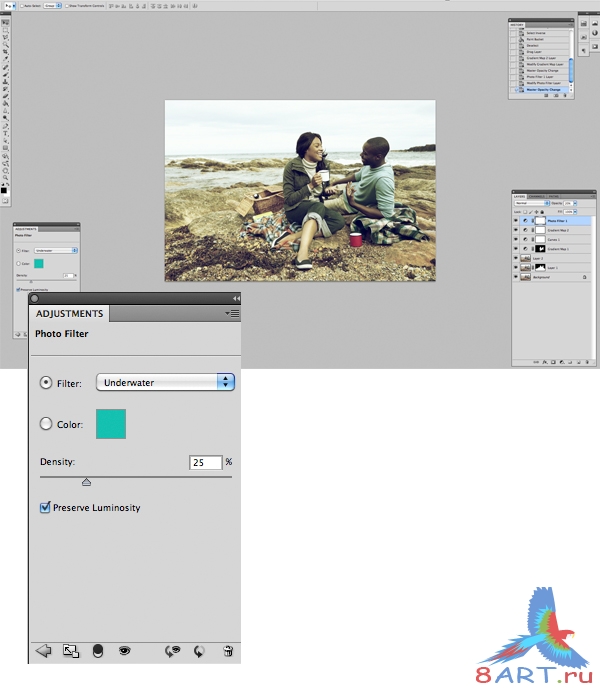Select the Dodge tool
This screenshot has height=692, width=600.
[x=5, y=118]
